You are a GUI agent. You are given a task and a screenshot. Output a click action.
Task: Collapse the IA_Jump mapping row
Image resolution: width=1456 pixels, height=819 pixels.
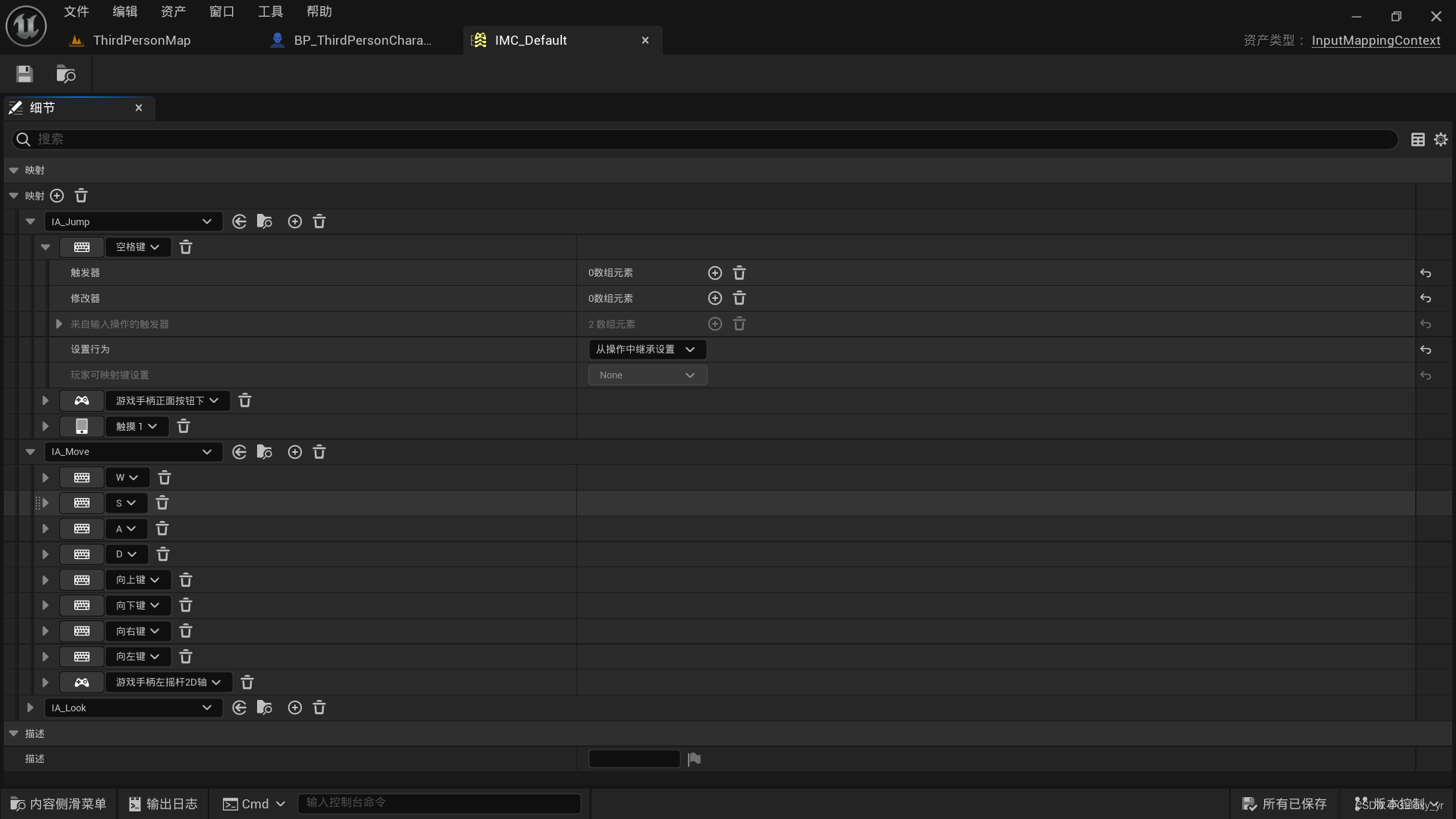tap(30, 221)
